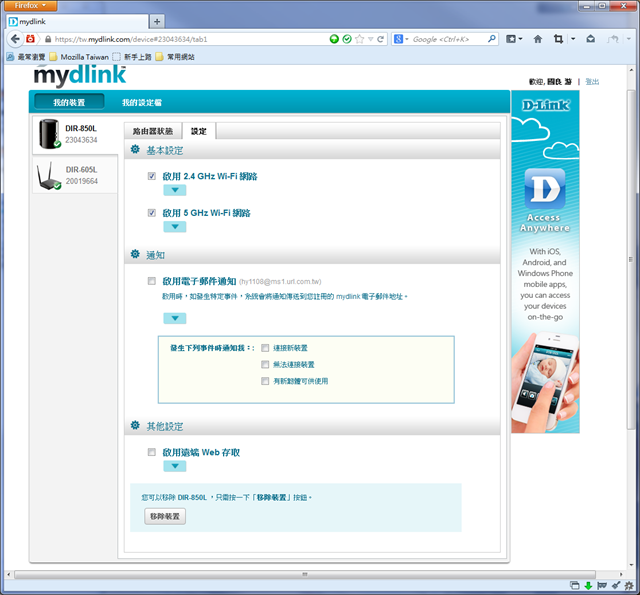Click the red icon next to back button
Viewport: 640px width, 595px height.
[30, 39]
